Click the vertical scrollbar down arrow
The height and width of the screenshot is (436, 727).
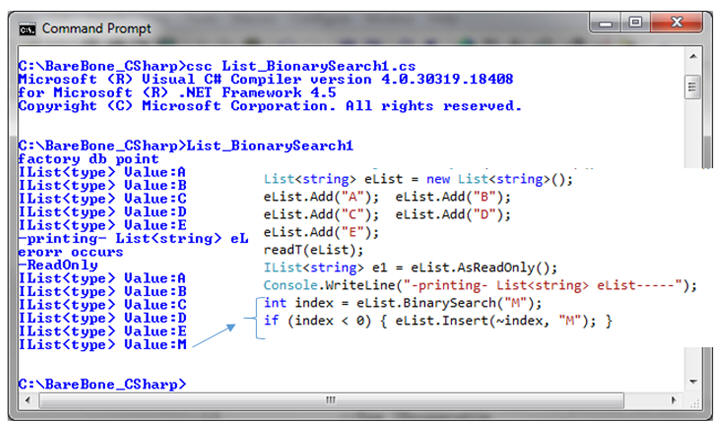point(691,380)
